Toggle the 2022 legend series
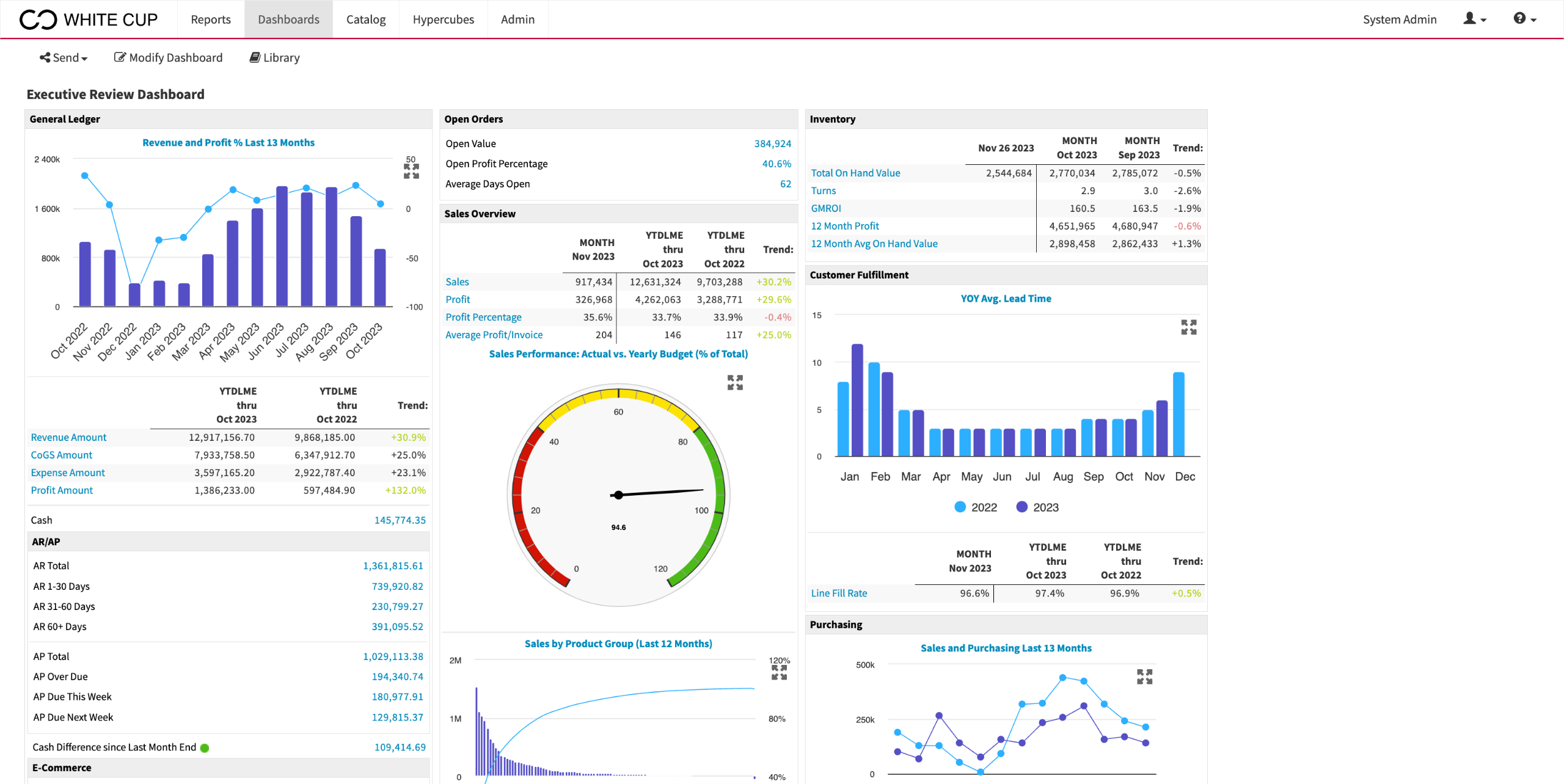 [x=976, y=507]
